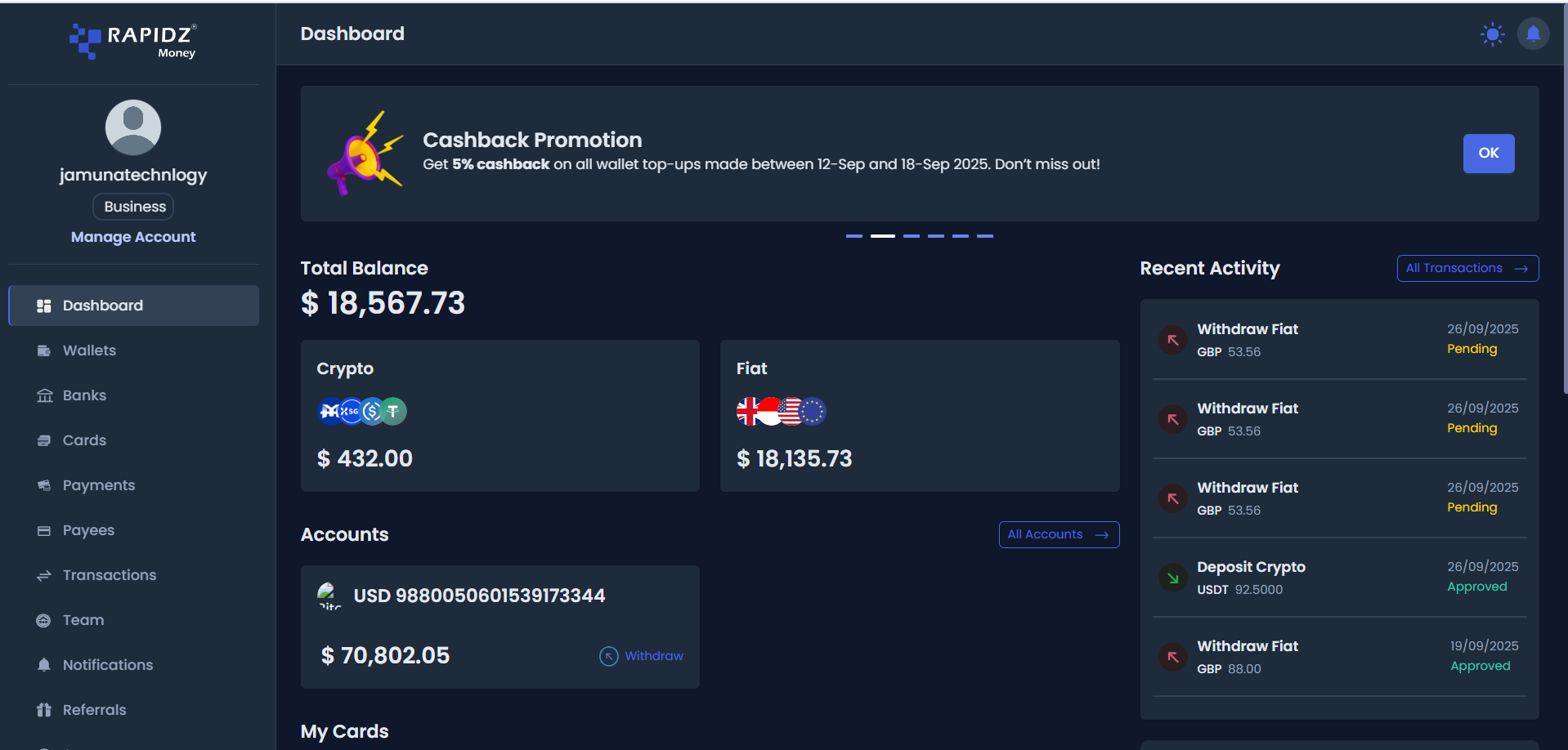The image size is (1568, 750).
Task: Open the Fiat balance card
Action: 920,416
